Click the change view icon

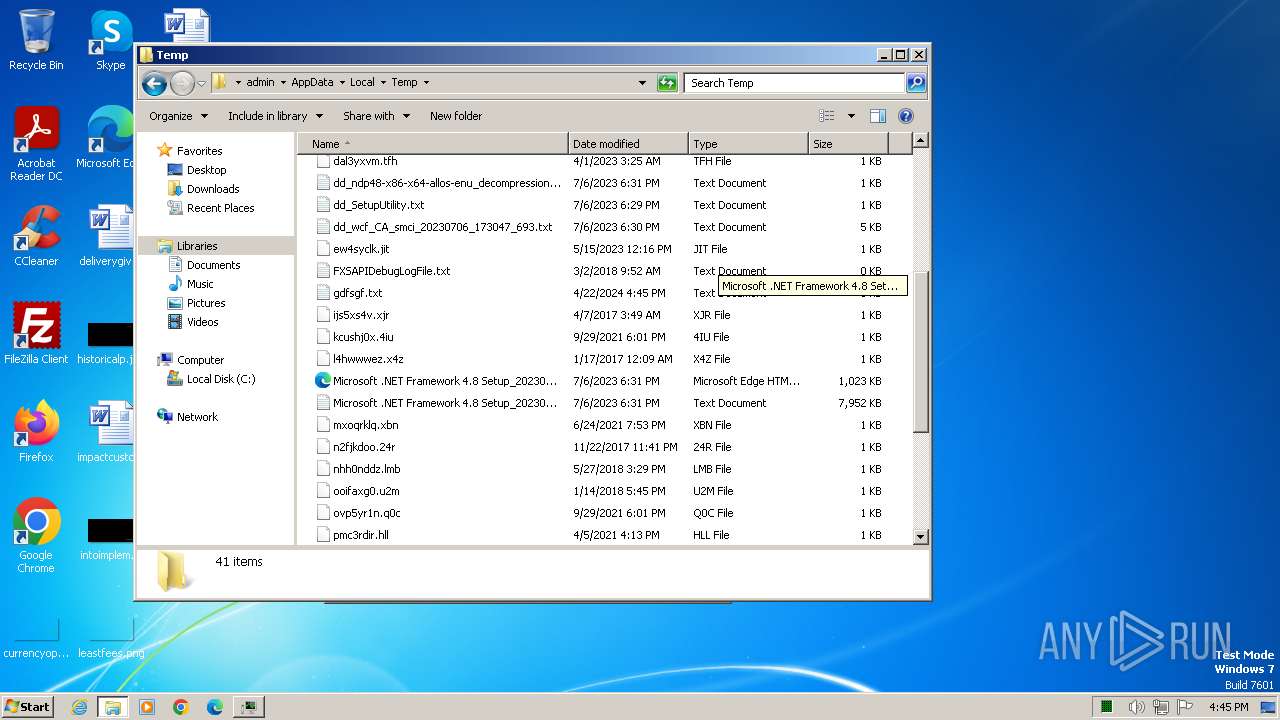tap(827, 116)
